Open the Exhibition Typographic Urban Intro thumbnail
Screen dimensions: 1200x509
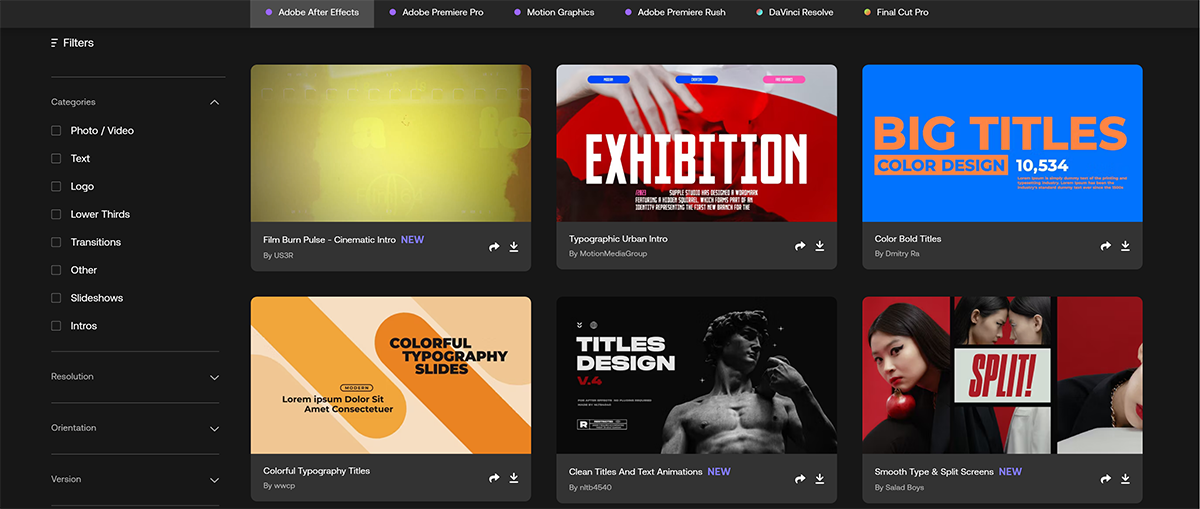697,143
